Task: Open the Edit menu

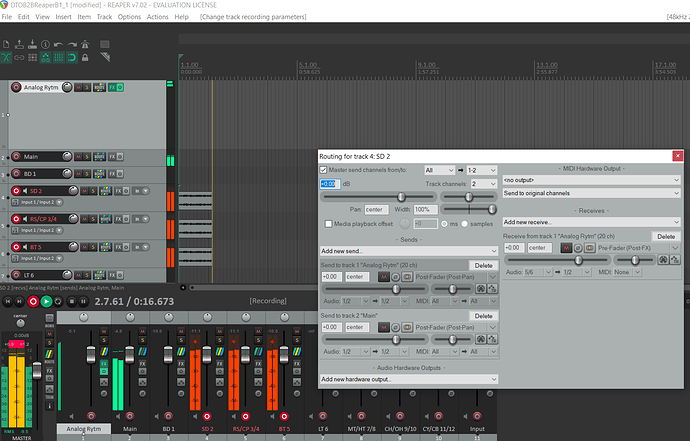Action: click(x=23, y=17)
